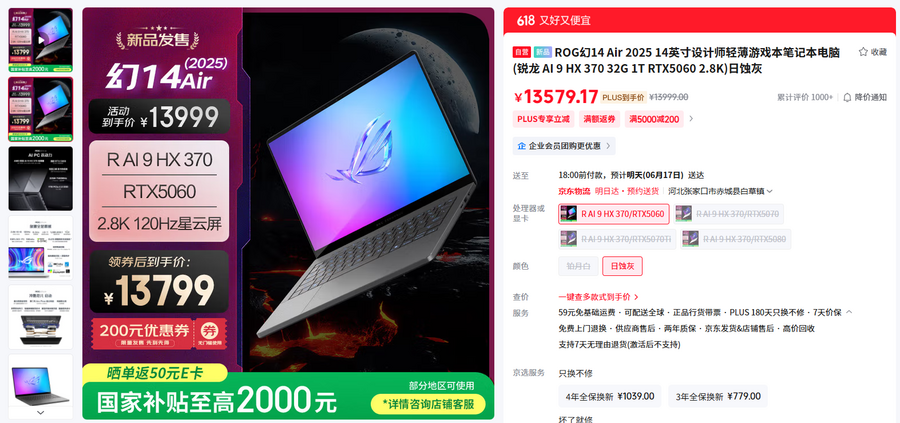Screen dimensions: 900x423
Task: Choose the 4年全保换新 ¥1039.00 plan
Action: [x=610, y=396]
